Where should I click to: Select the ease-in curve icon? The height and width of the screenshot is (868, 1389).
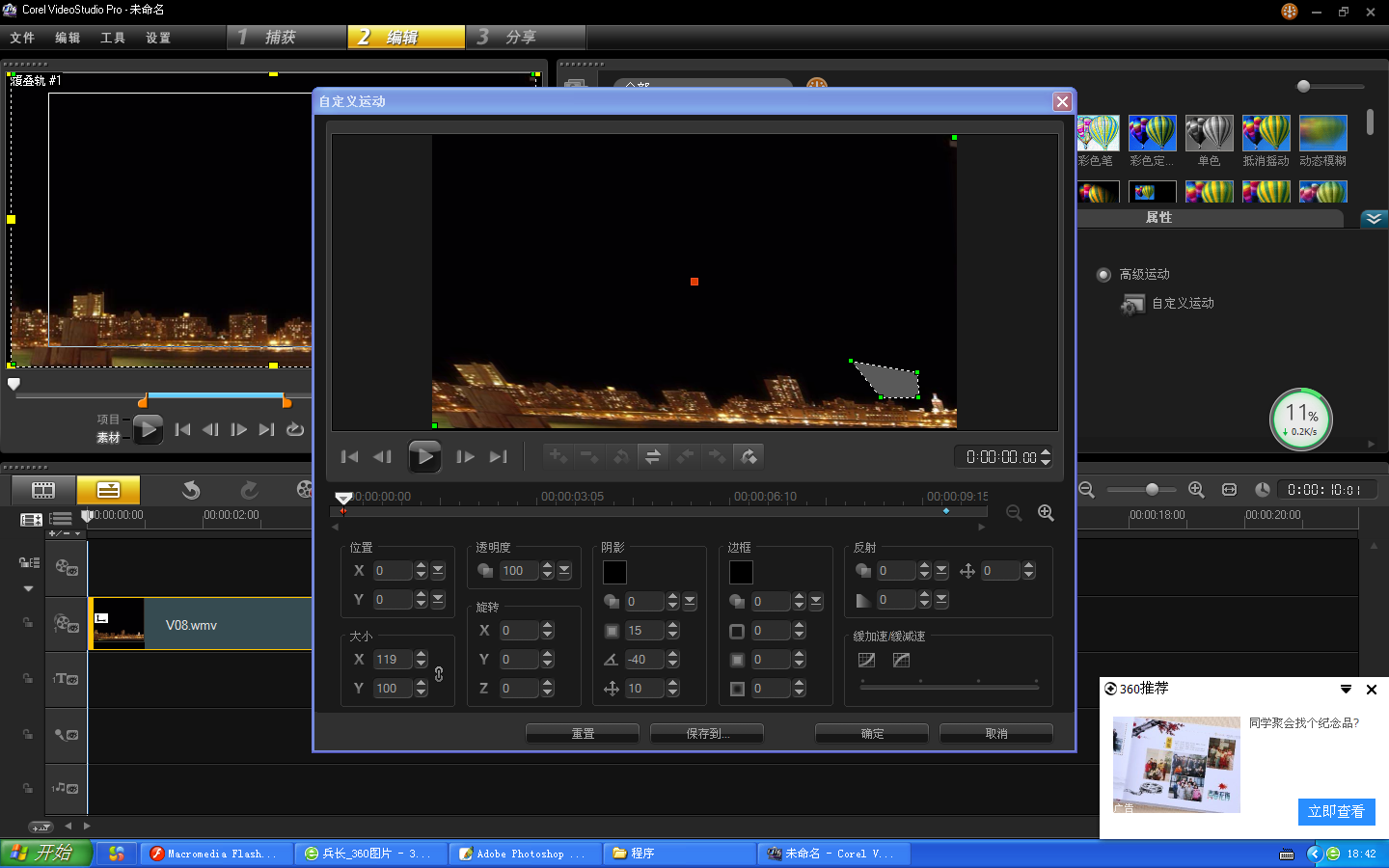[x=866, y=660]
